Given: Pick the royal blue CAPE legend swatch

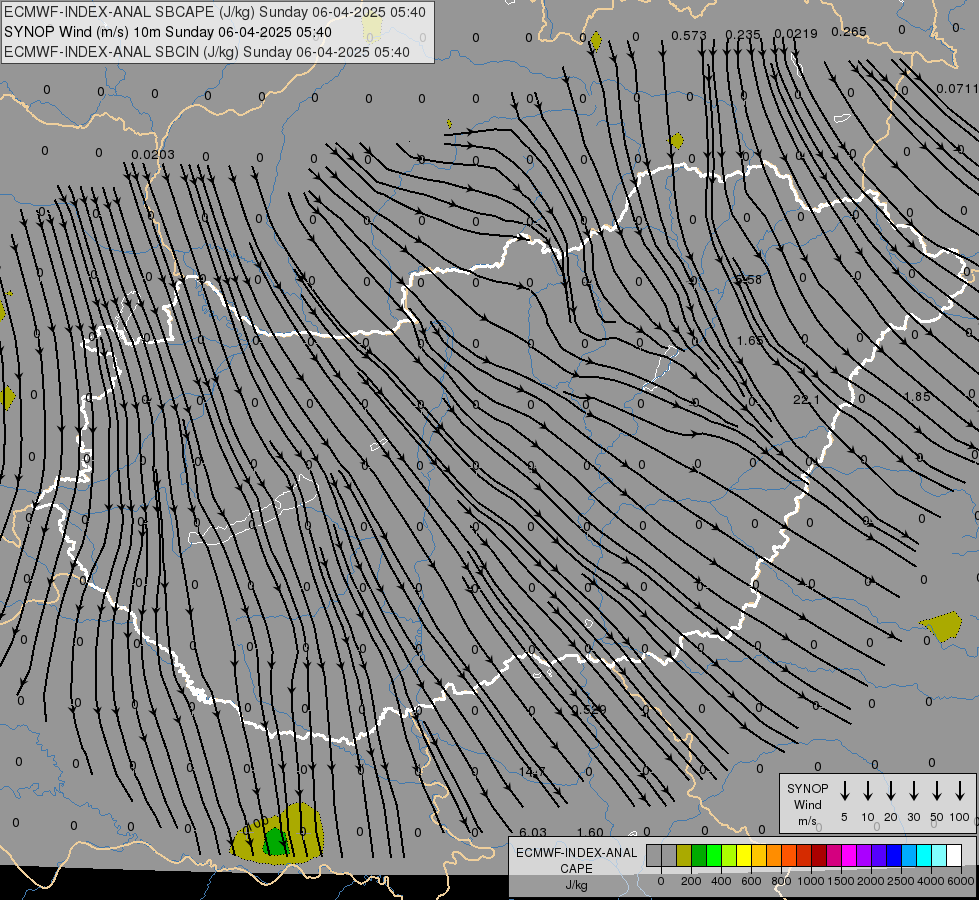Looking at the screenshot, I should pos(894,855).
